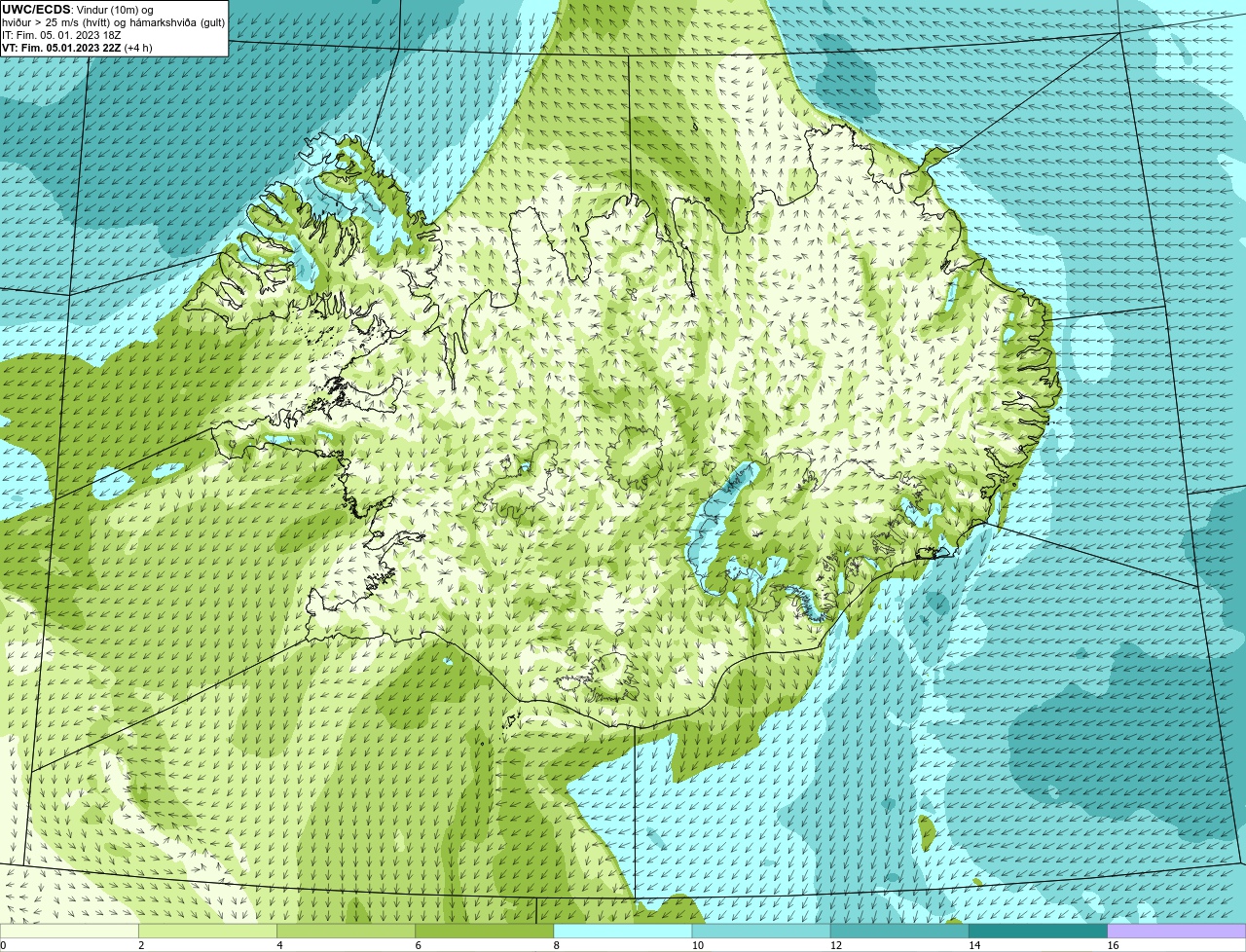Click the dark teal 14–16 legend swatch
The width and height of the screenshot is (1246, 952).
pos(1039,932)
